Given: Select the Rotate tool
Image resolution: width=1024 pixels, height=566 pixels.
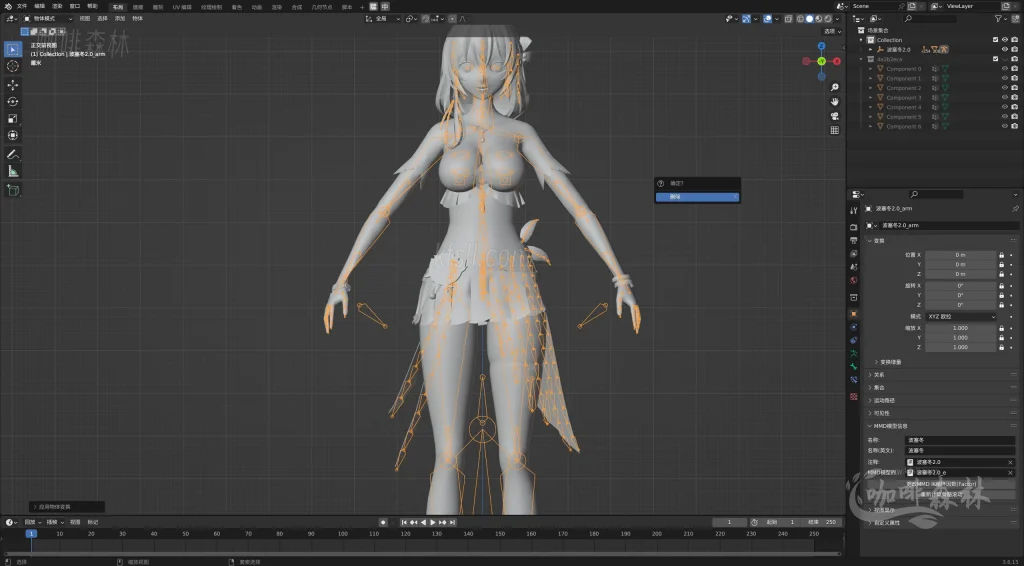Looking at the screenshot, I should click(x=12, y=101).
